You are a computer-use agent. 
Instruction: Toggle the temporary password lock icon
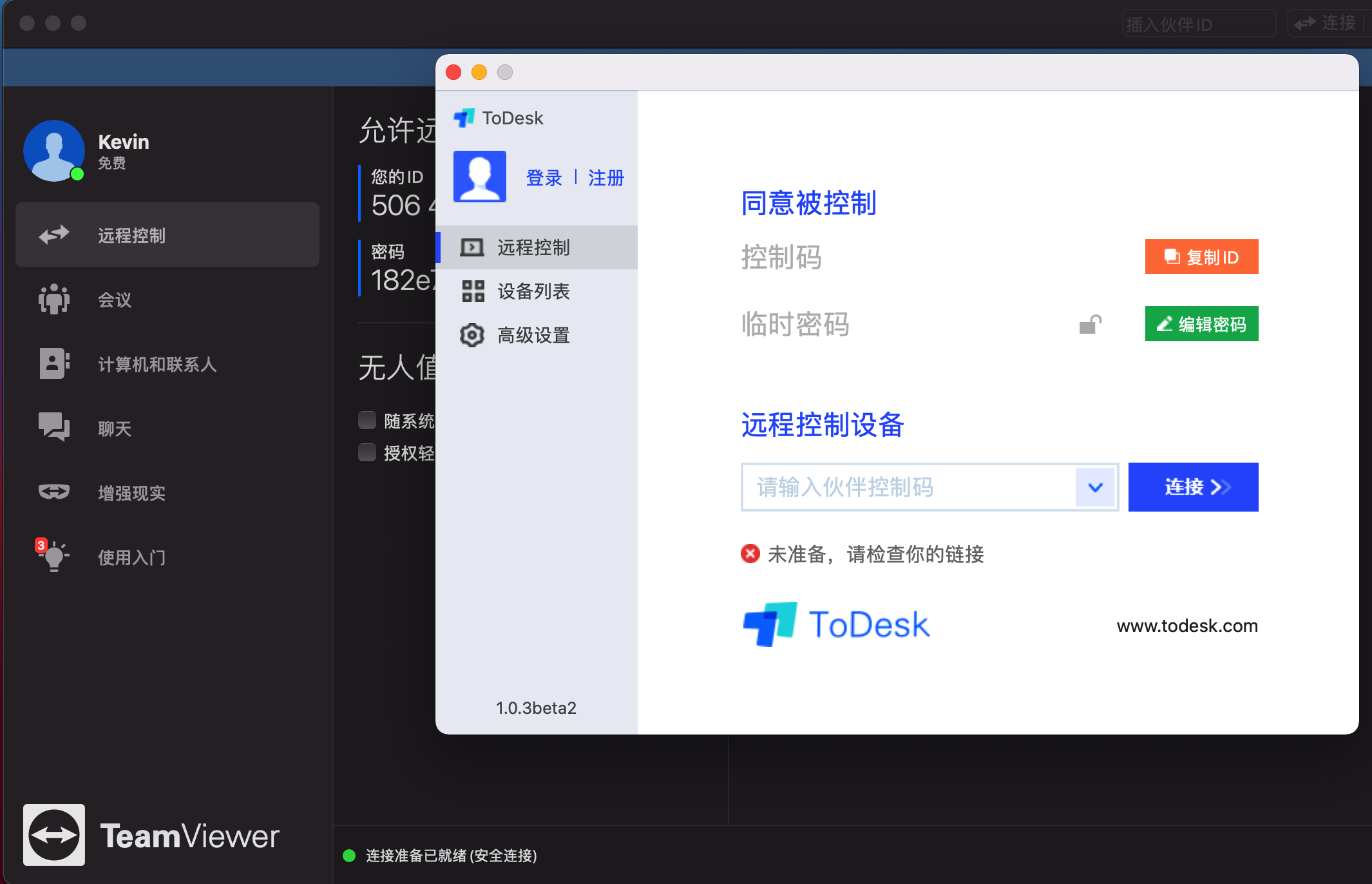point(1091,324)
